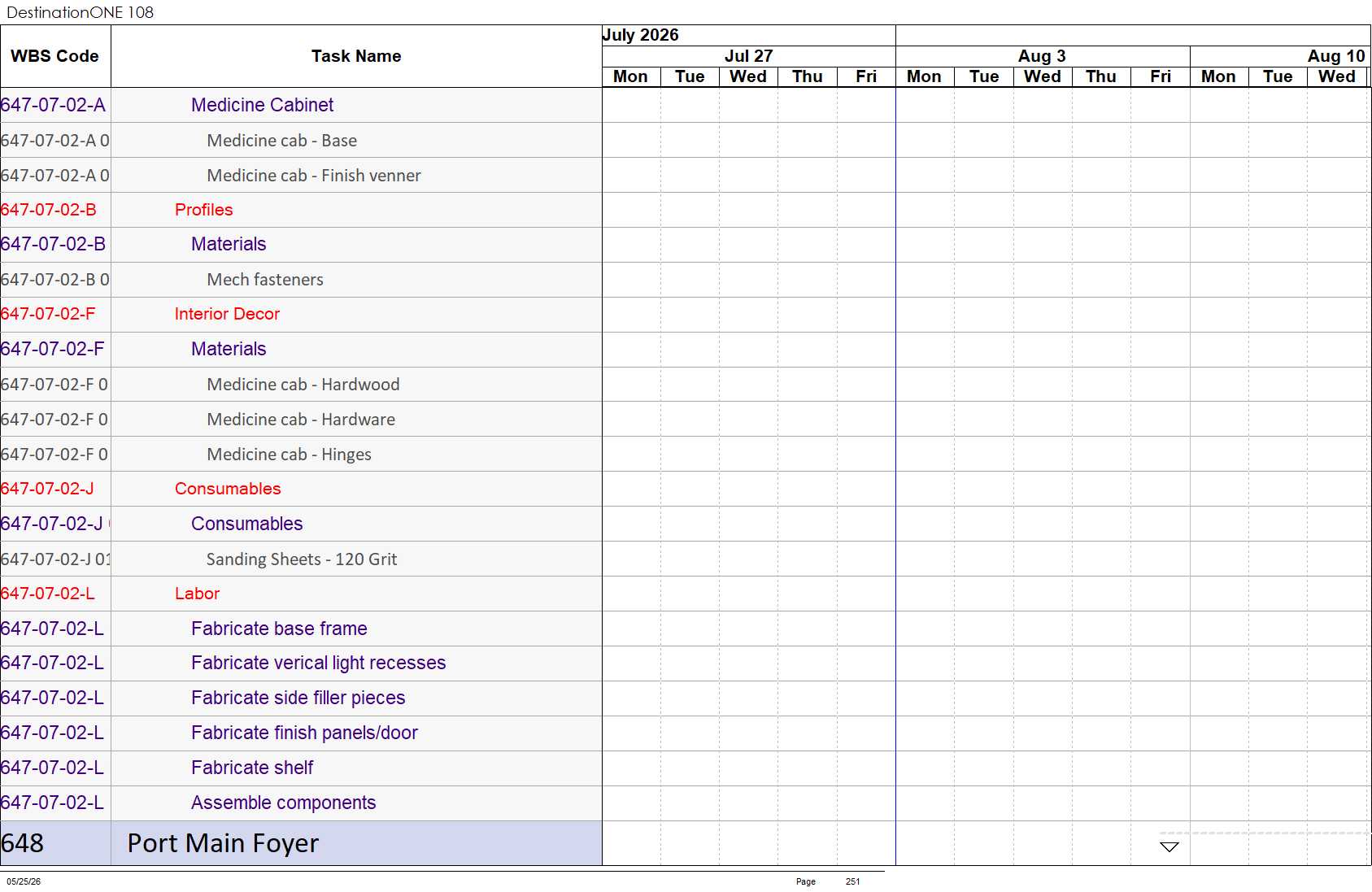Image resolution: width=1372 pixels, height=892 pixels.
Task: Select Sanding Sheets - 120 Grit task
Action: [302, 559]
